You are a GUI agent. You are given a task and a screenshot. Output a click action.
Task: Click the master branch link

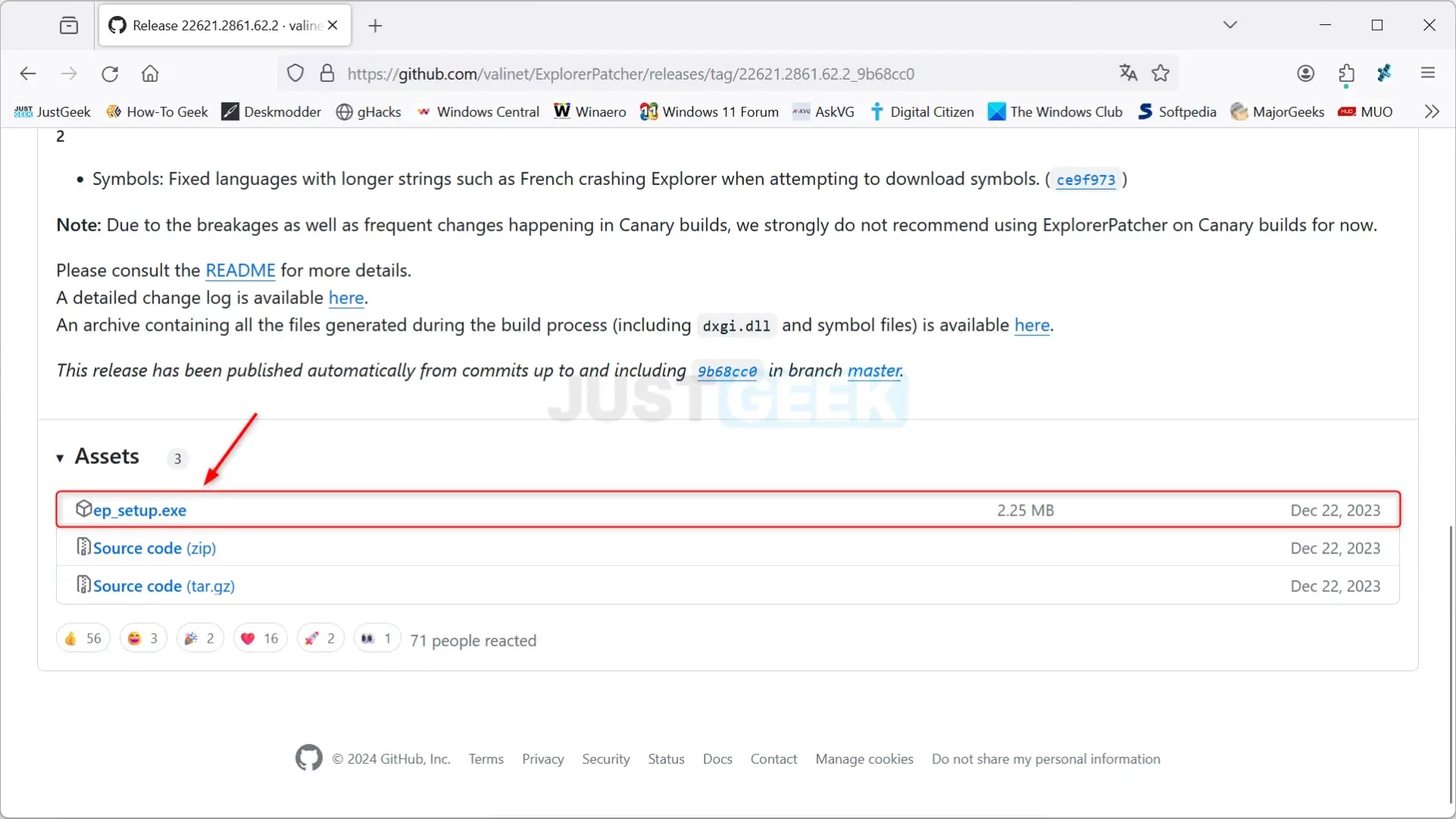[x=873, y=370]
